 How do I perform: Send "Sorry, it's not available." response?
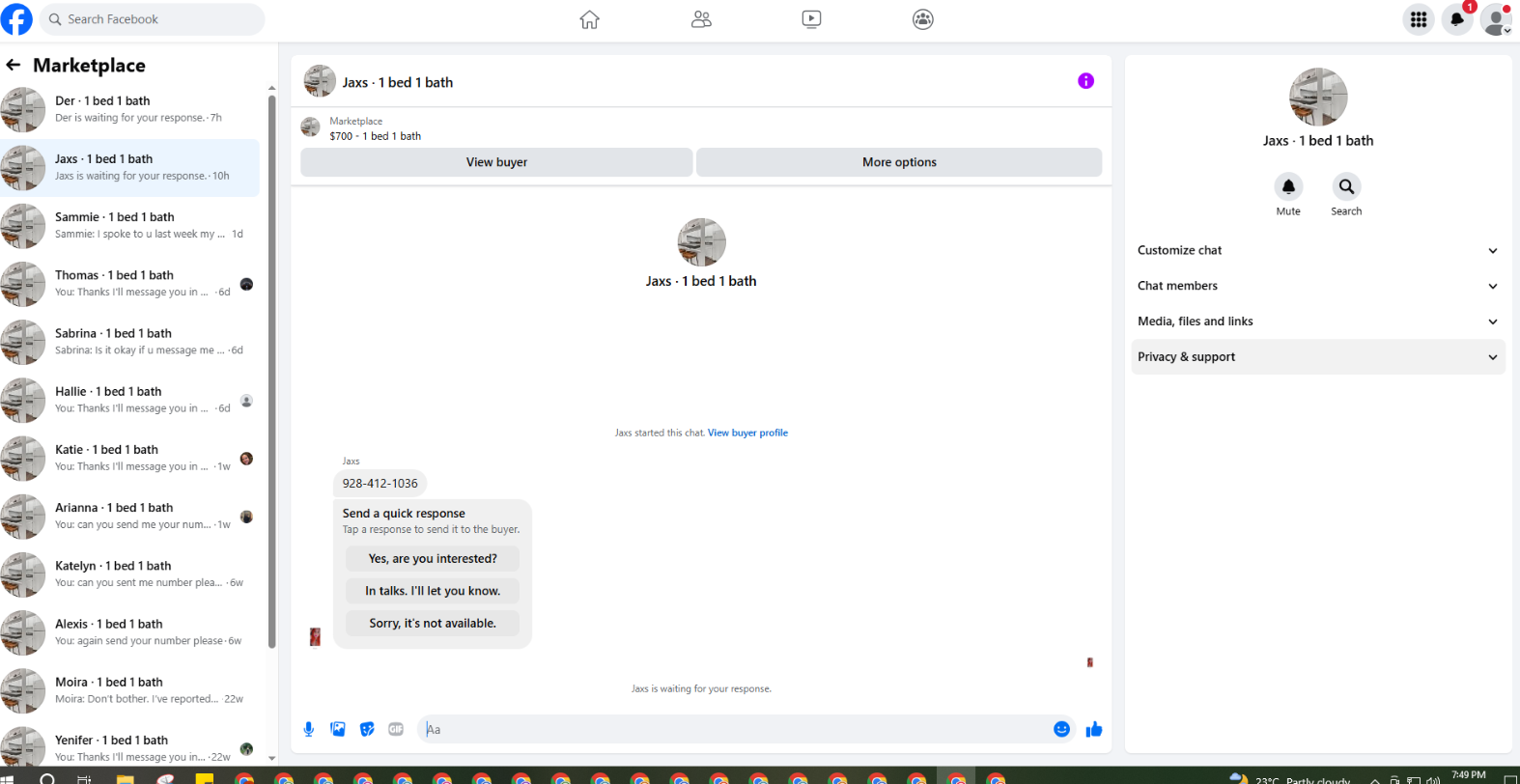433,623
